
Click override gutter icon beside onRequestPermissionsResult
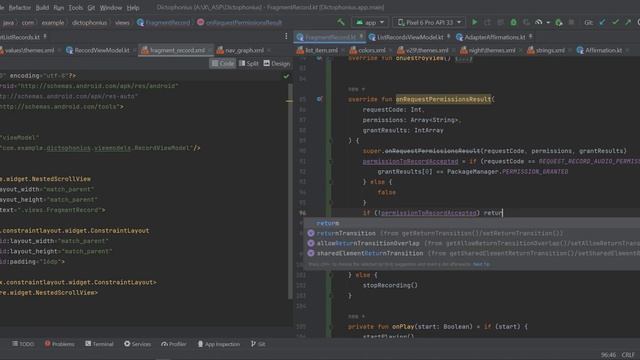click(319, 99)
